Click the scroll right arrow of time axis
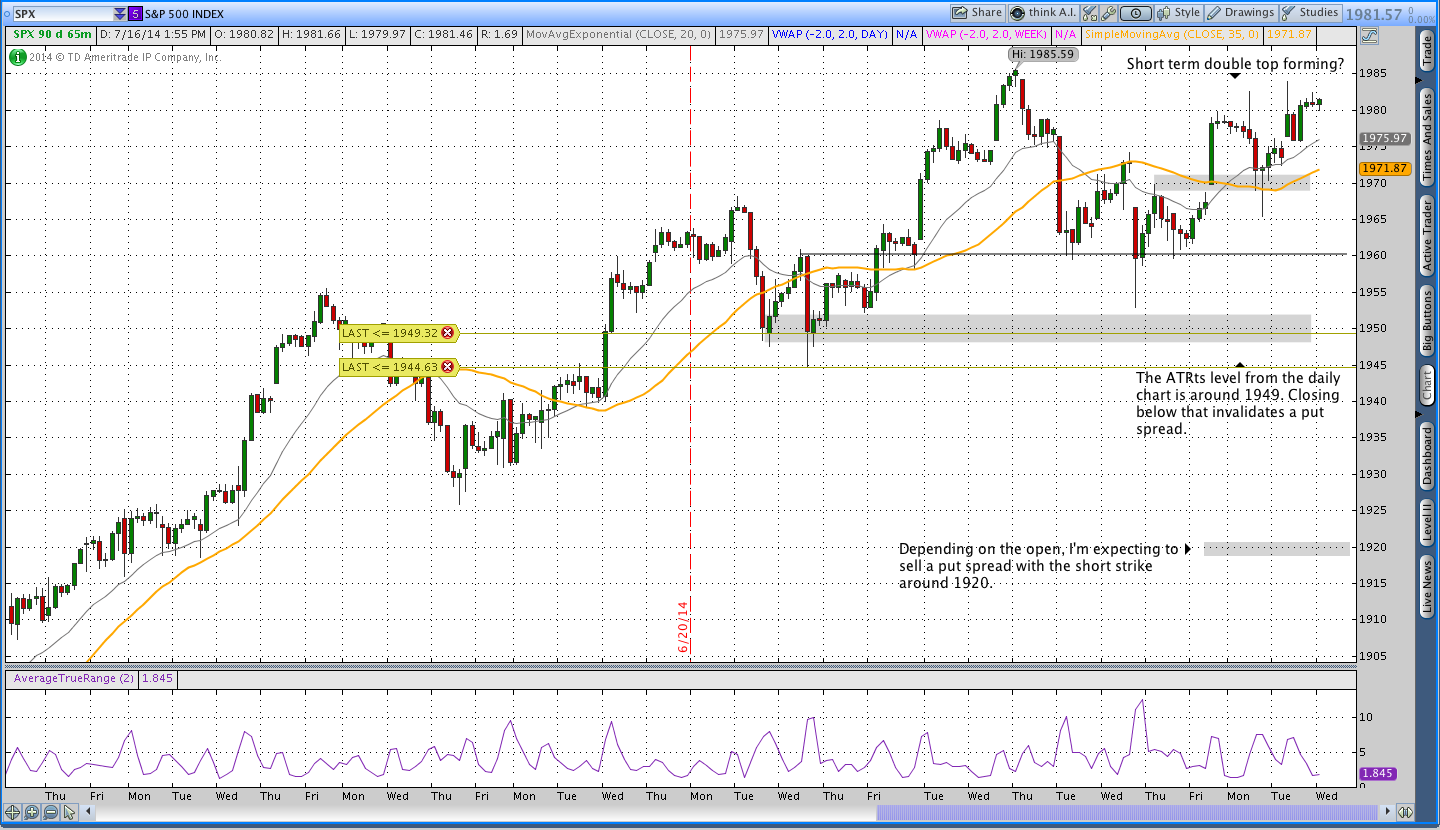Image resolution: width=1440 pixels, height=830 pixels. (x=1387, y=812)
